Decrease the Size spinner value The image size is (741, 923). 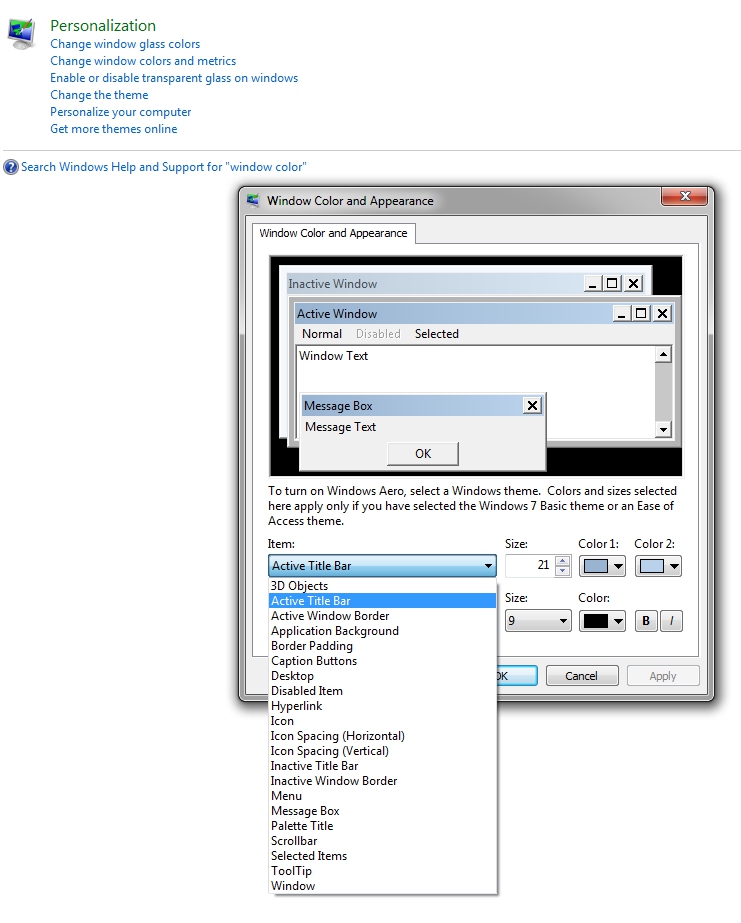point(563,571)
